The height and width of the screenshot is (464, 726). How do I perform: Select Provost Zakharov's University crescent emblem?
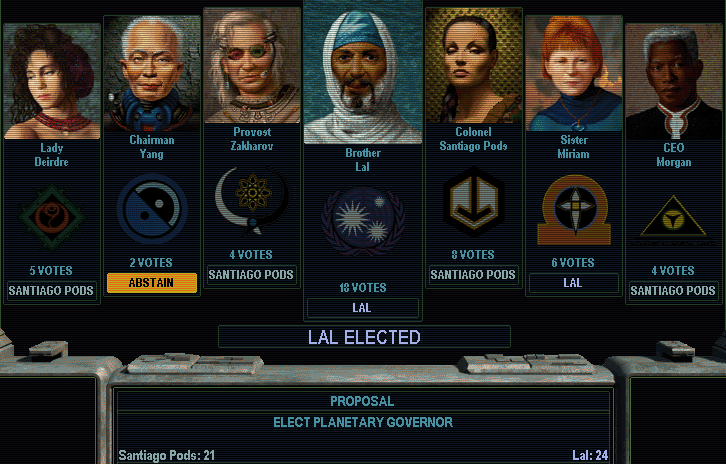(x=251, y=200)
